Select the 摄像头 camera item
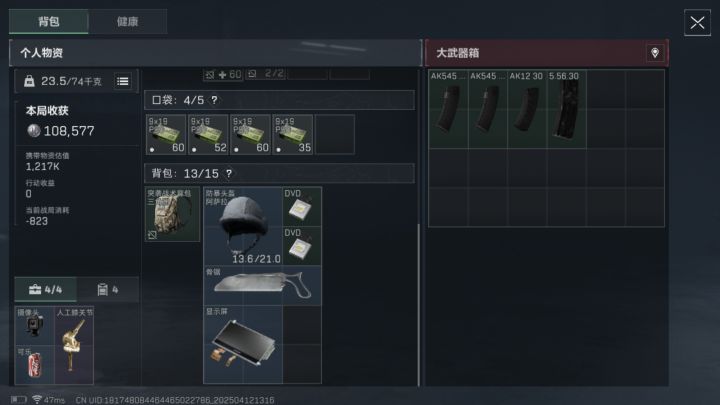720x405 pixels. 34,326
